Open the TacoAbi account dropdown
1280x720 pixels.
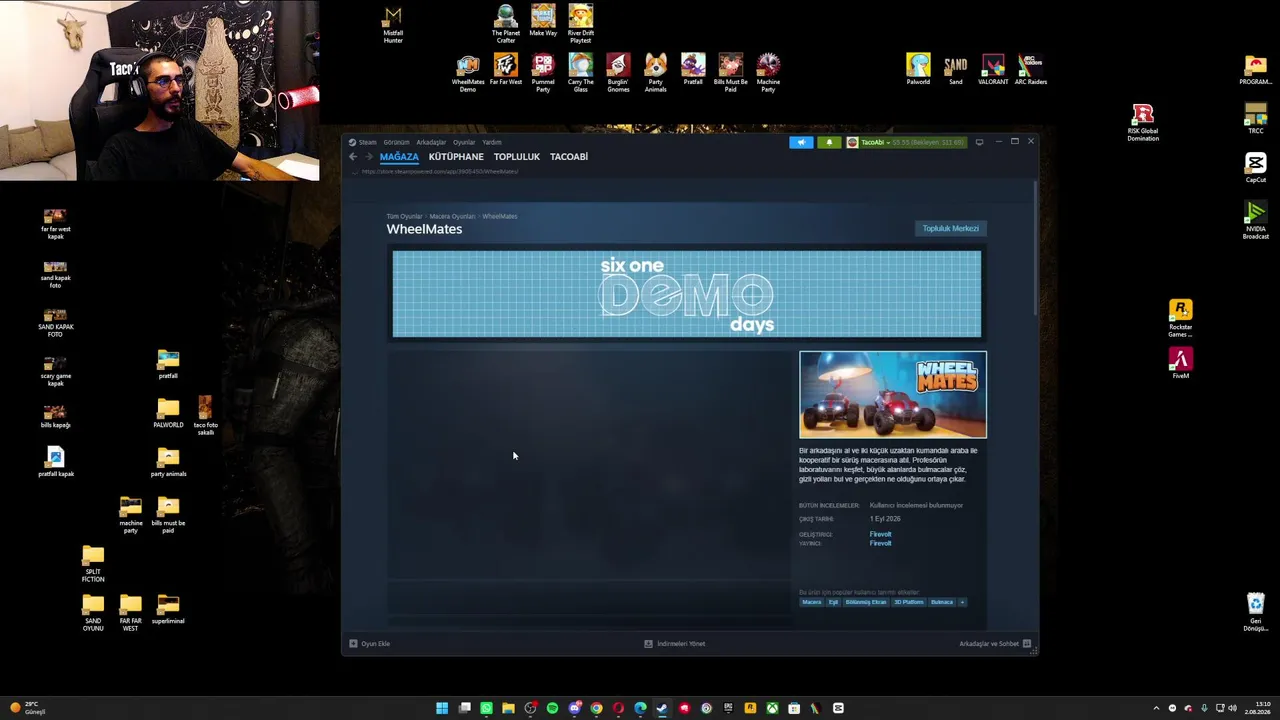coord(906,142)
